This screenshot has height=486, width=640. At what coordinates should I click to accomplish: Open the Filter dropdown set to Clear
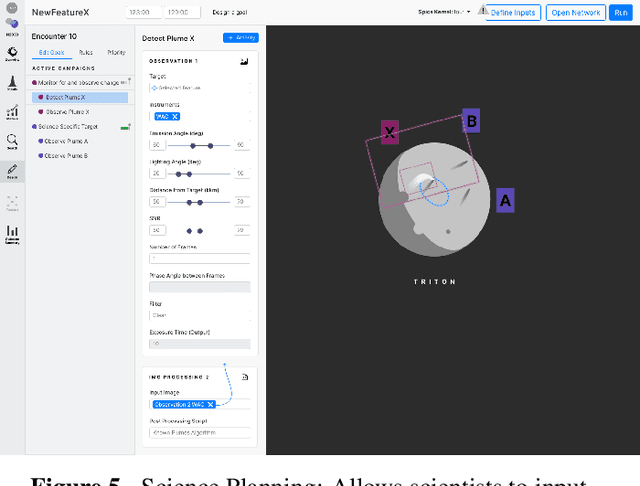click(198, 314)
